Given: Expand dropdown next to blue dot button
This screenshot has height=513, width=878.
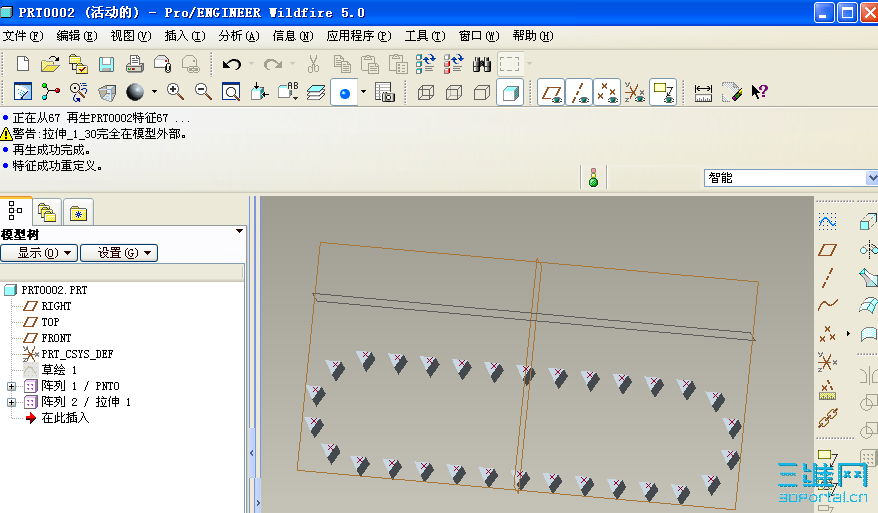Looking at the screenshot, I should [363, 92].
